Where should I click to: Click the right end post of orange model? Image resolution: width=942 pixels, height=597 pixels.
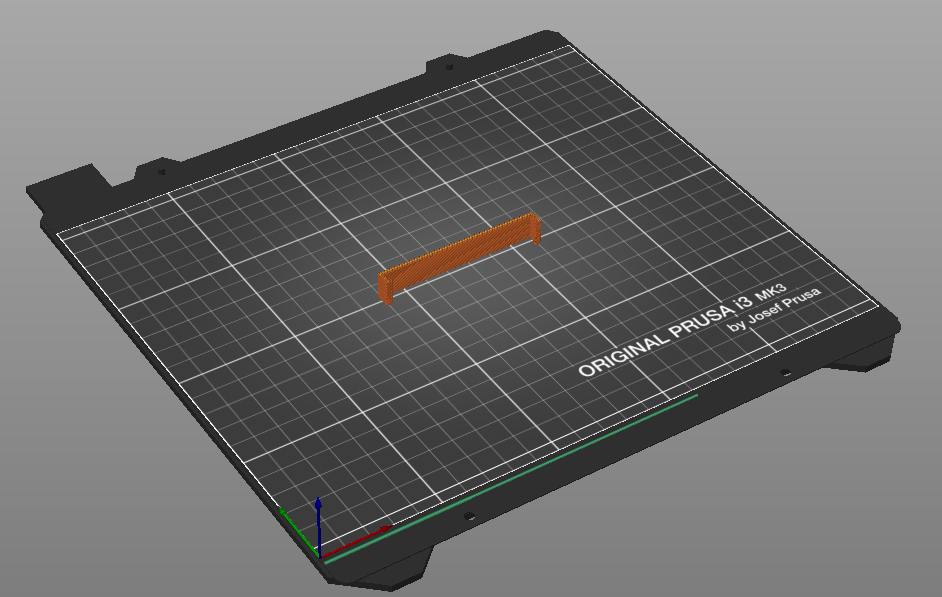535,229
